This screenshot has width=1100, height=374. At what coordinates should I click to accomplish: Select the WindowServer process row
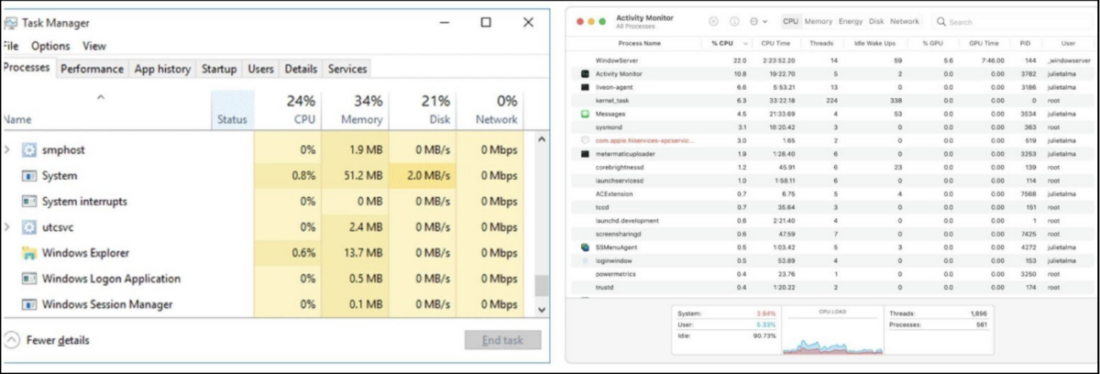pos(833,60)
